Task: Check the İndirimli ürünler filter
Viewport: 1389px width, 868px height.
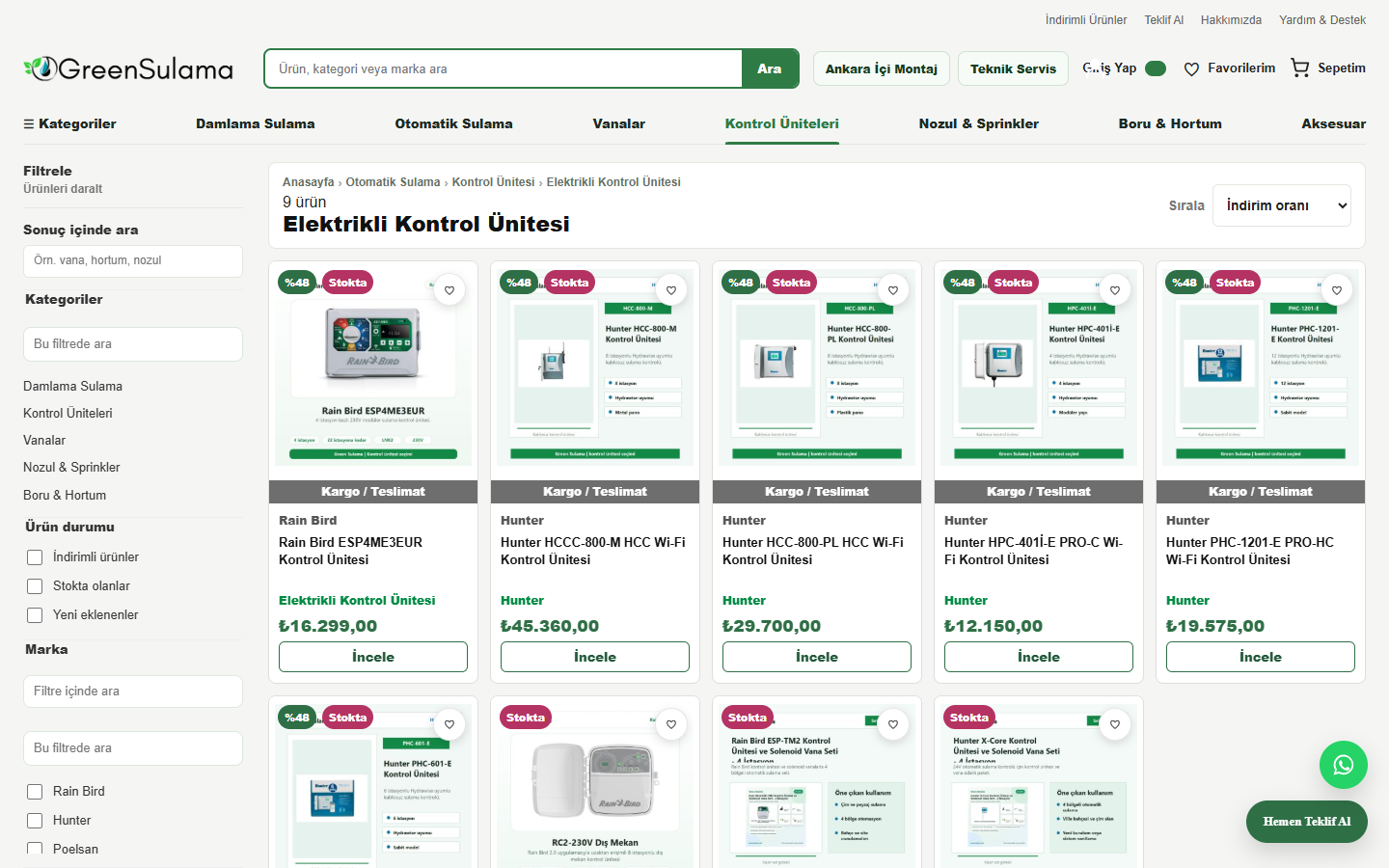Action: [x=35, y=557]
